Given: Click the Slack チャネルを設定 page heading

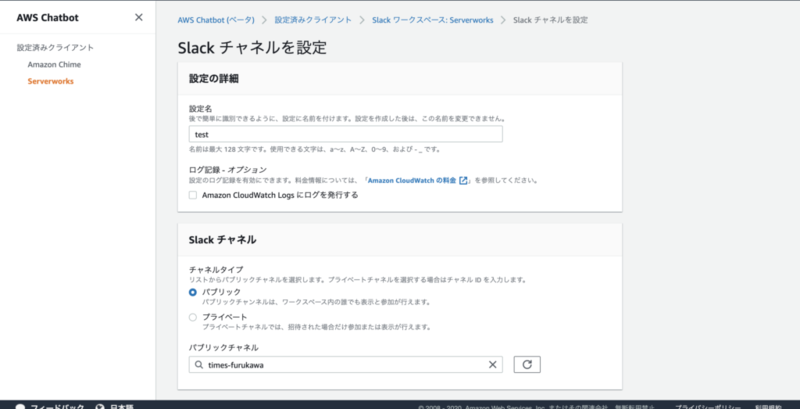Looking at the screenshot, I should coord(252,47).
